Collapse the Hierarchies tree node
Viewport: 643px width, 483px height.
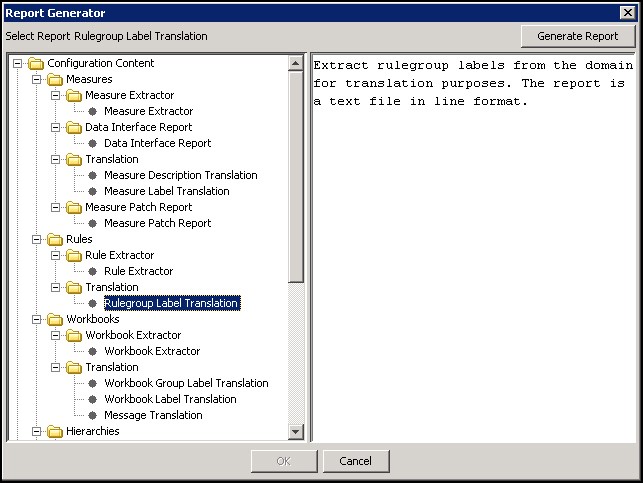(36, 431)
